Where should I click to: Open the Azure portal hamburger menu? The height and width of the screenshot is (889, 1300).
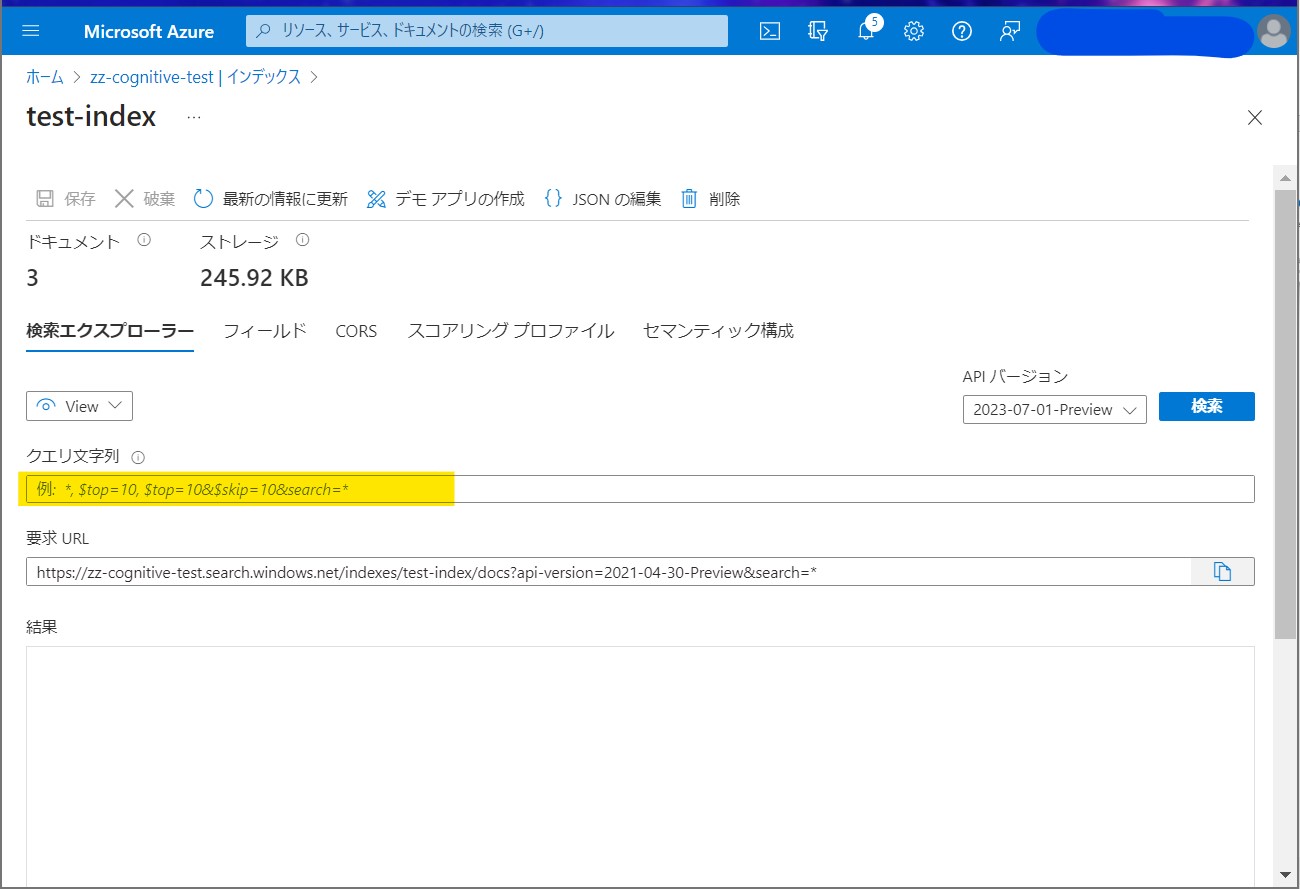[30, 31]
